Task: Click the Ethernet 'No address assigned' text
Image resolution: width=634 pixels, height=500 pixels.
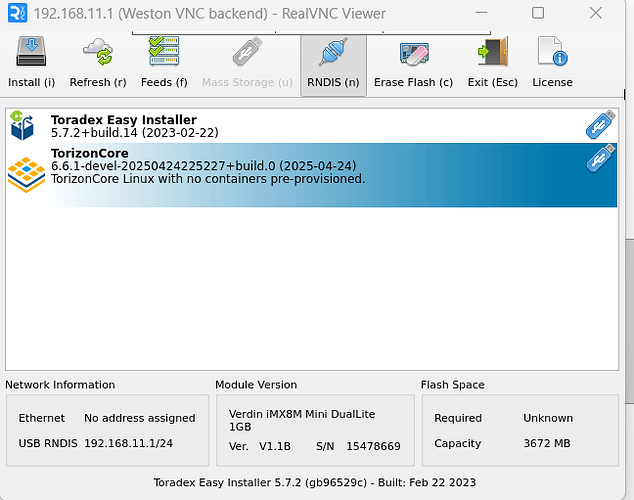Action: 139,418
